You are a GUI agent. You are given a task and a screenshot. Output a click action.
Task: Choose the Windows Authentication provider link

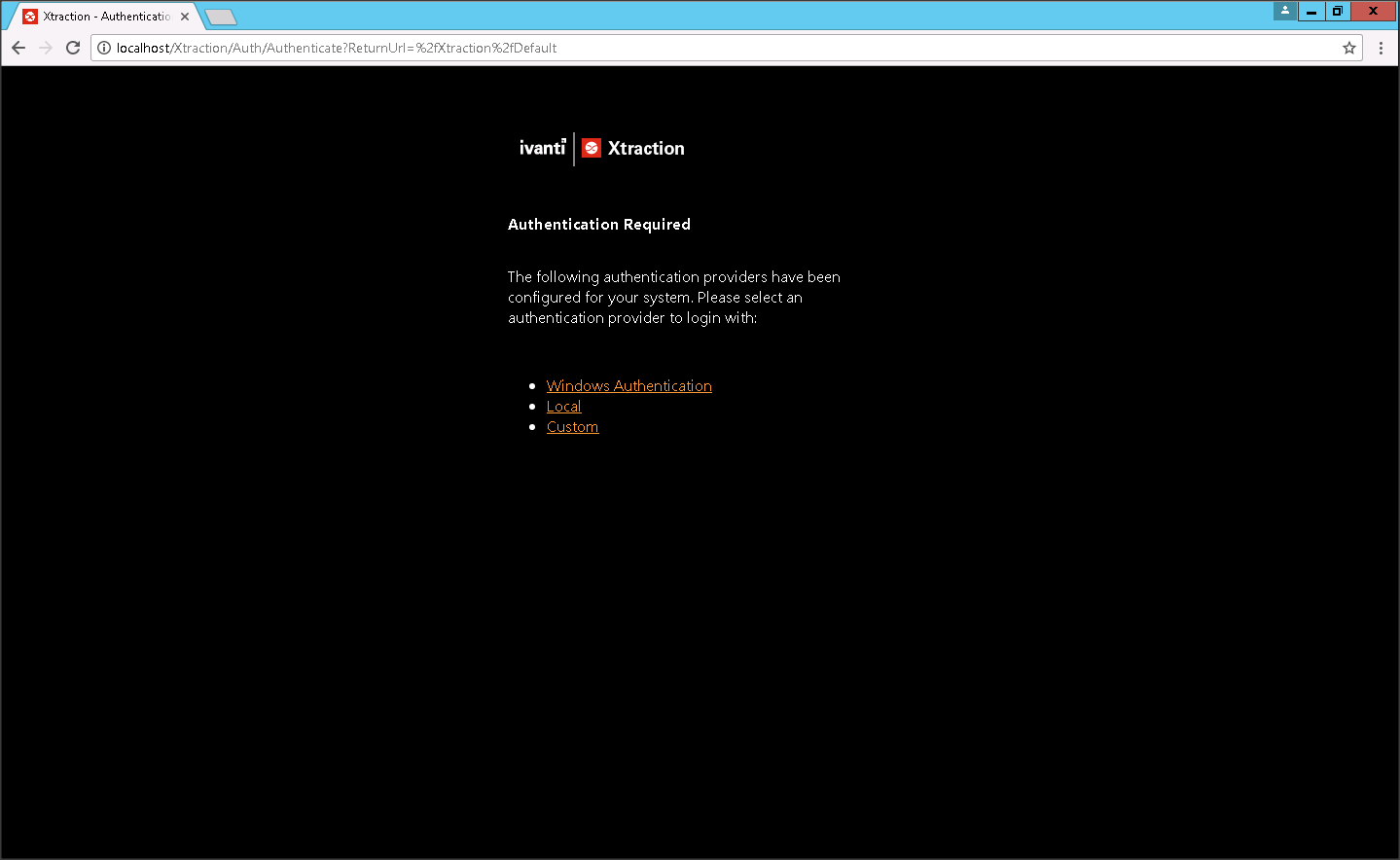(x=628, y=386)
